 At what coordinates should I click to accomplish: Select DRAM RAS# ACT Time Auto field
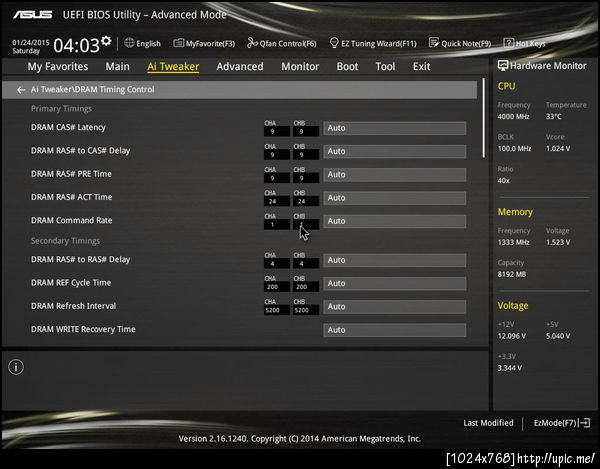pos(395,198)
